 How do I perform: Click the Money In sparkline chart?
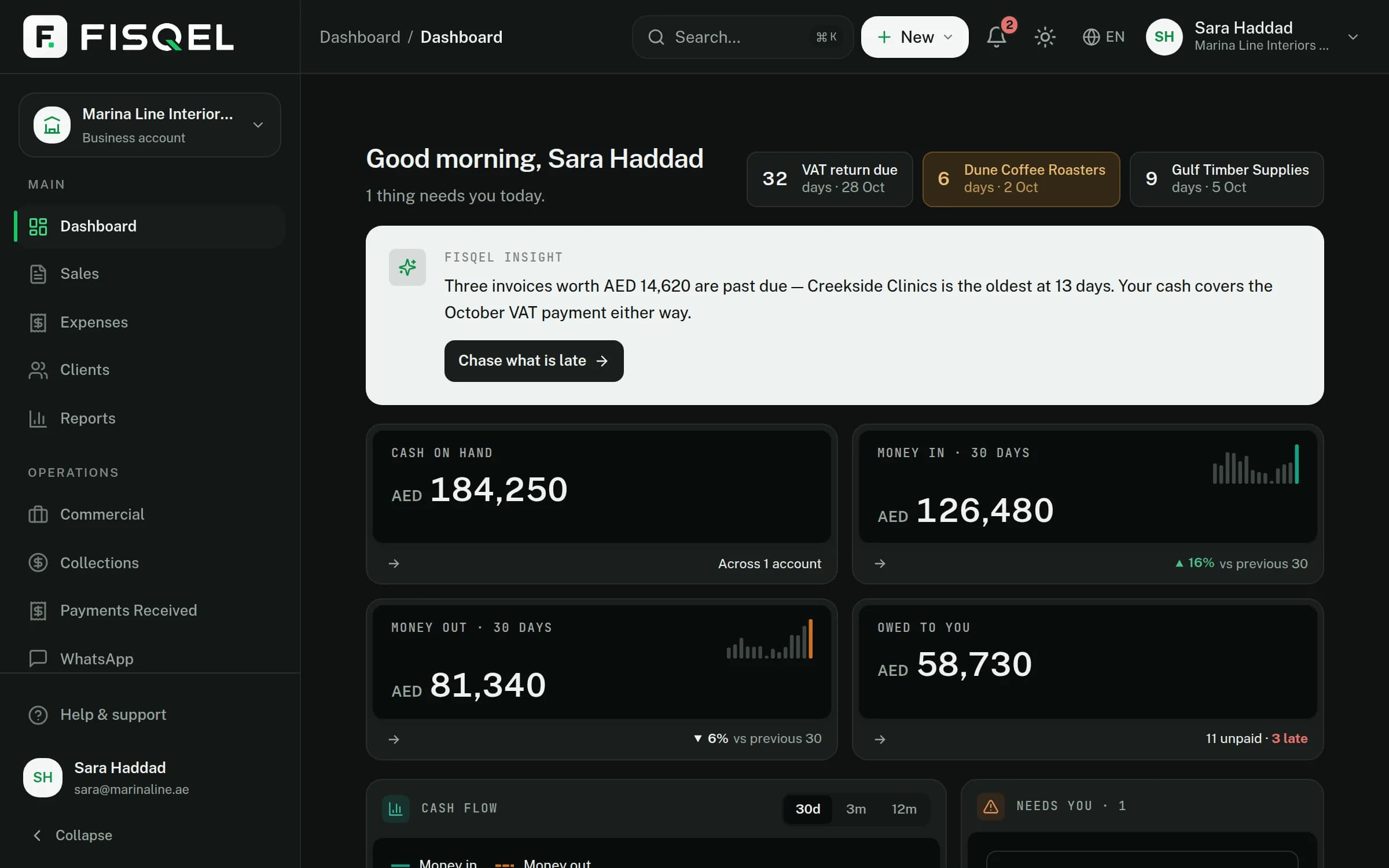click(1256, 464)
